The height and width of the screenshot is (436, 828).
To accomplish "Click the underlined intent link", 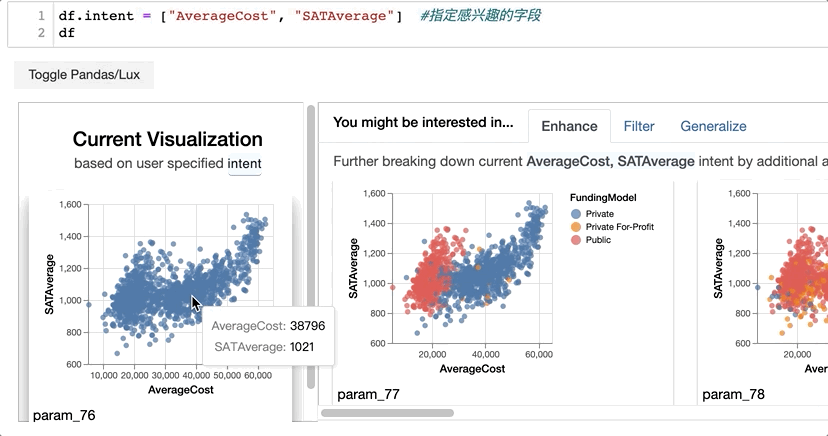I will 244,164.
